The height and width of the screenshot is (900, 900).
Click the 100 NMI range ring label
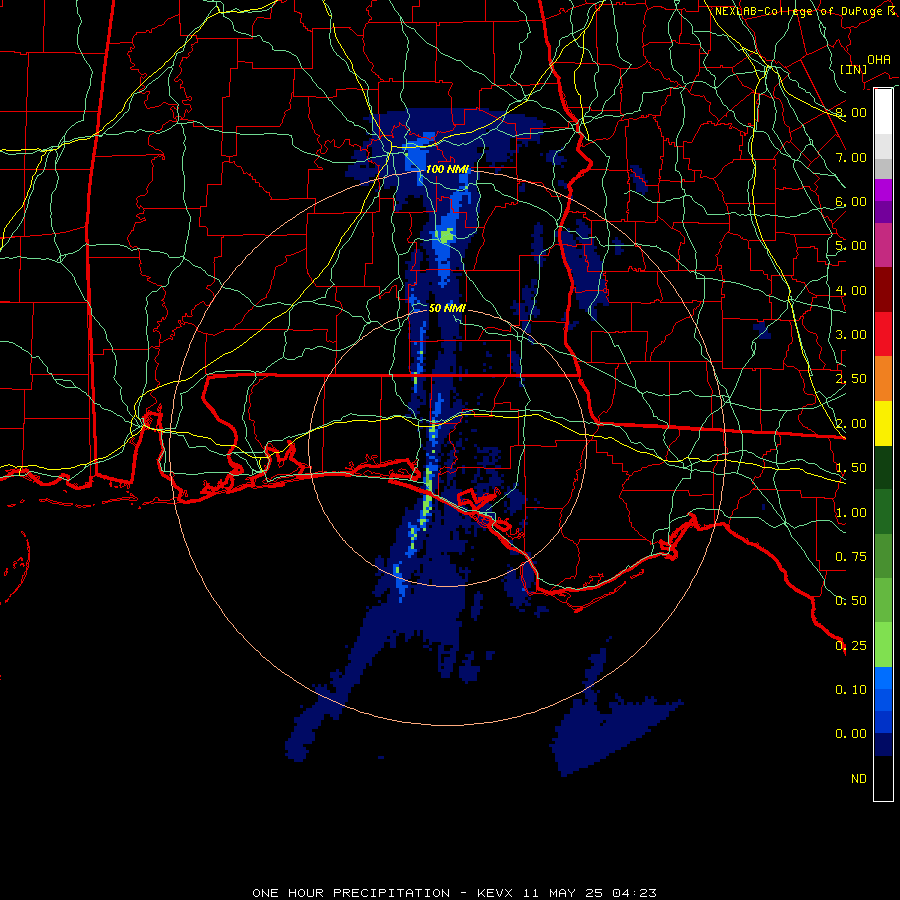click(447, 169)
